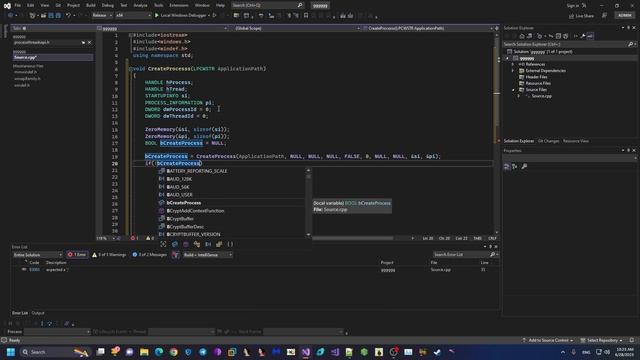Viewport: 640px width, 360px height.
Task: Click Collapse All icon in Solution Explorer
Action: [x=558, y=36]
